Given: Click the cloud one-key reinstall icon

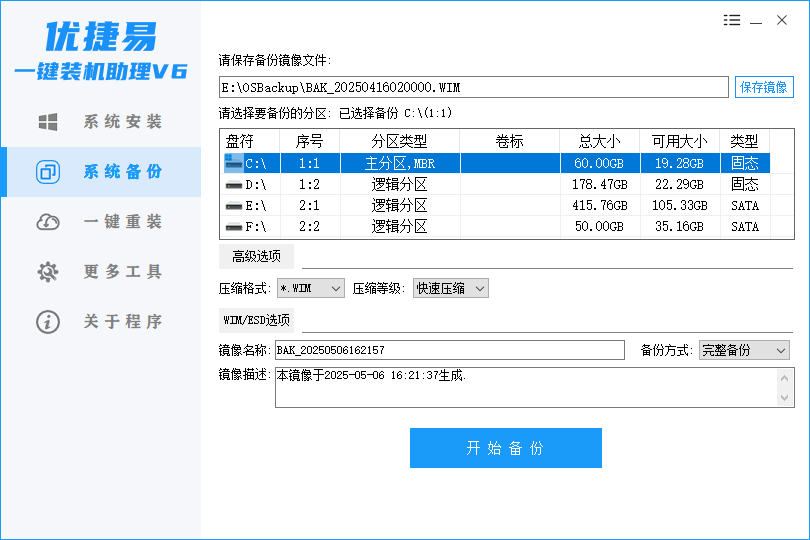Looking at the screenshot, I should point(47,222).
